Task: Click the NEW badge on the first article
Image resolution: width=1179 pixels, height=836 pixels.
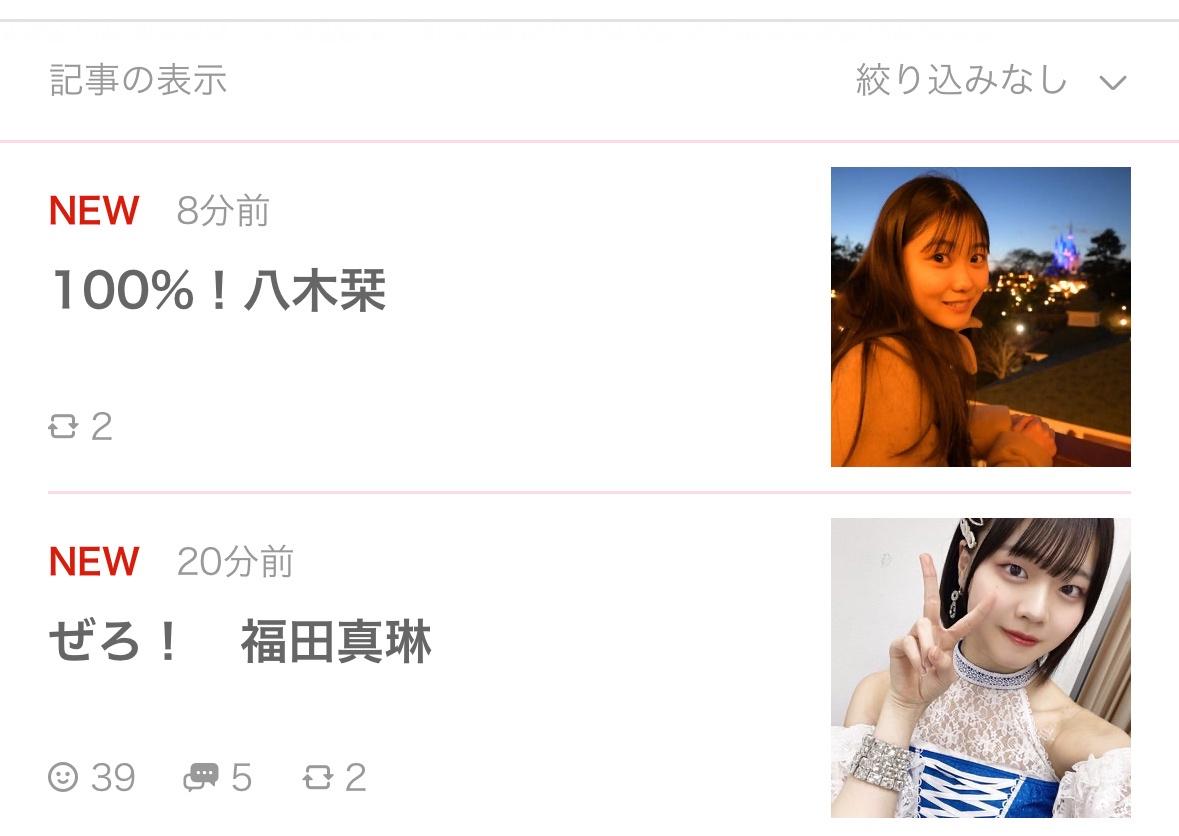Action: click(x=94, y=211)
